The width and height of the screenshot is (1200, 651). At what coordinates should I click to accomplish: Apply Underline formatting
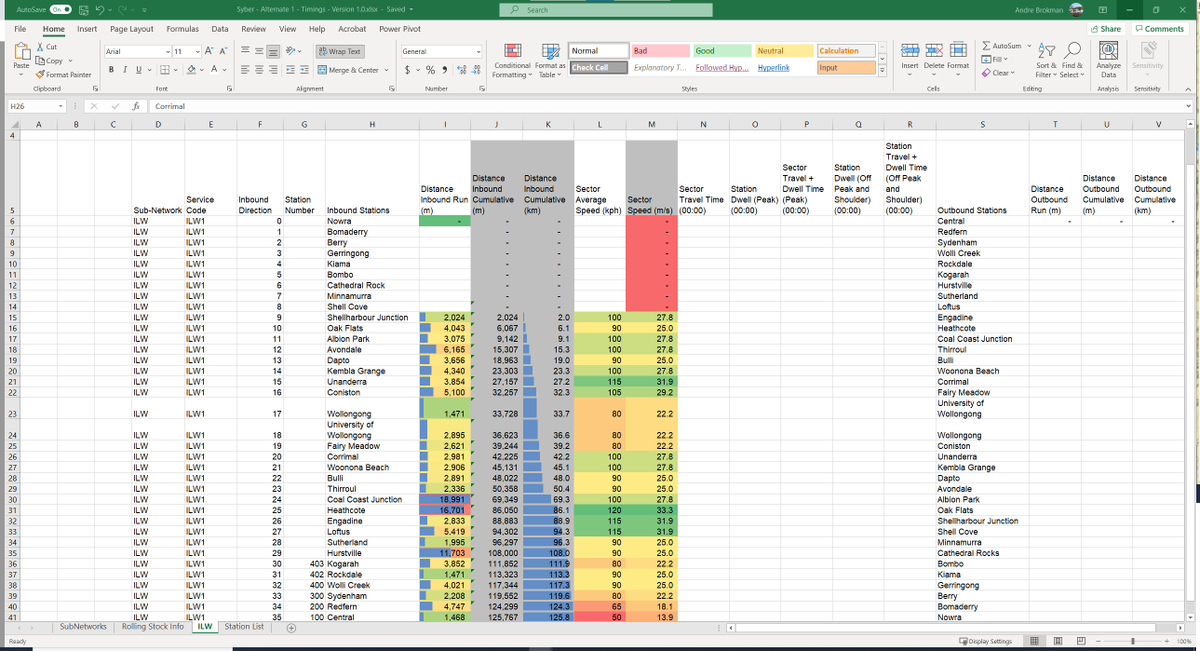(140, 69)
